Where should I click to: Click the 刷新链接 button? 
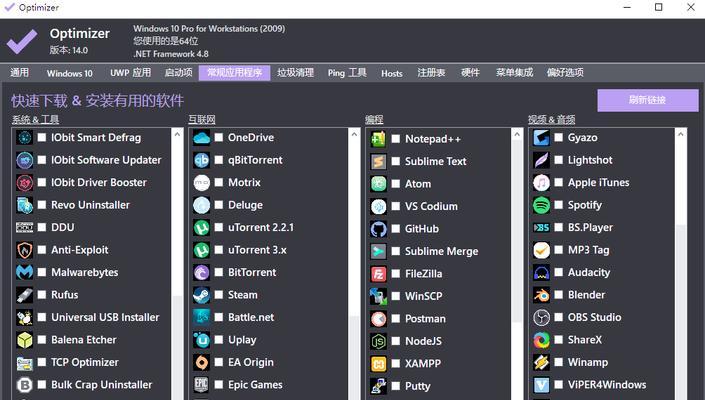pos(648,100)
